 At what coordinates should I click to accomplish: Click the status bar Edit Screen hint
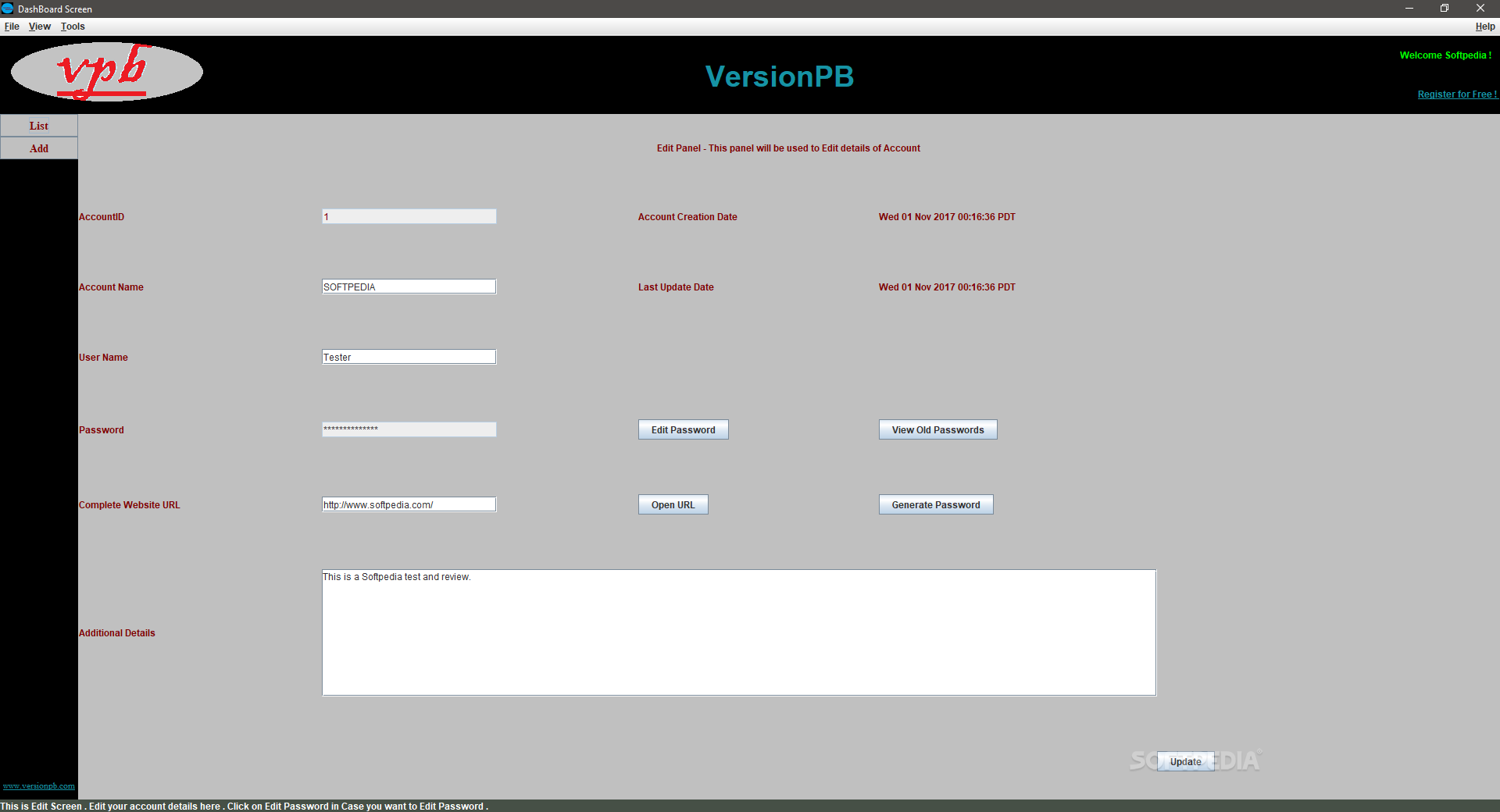point(245,807)
